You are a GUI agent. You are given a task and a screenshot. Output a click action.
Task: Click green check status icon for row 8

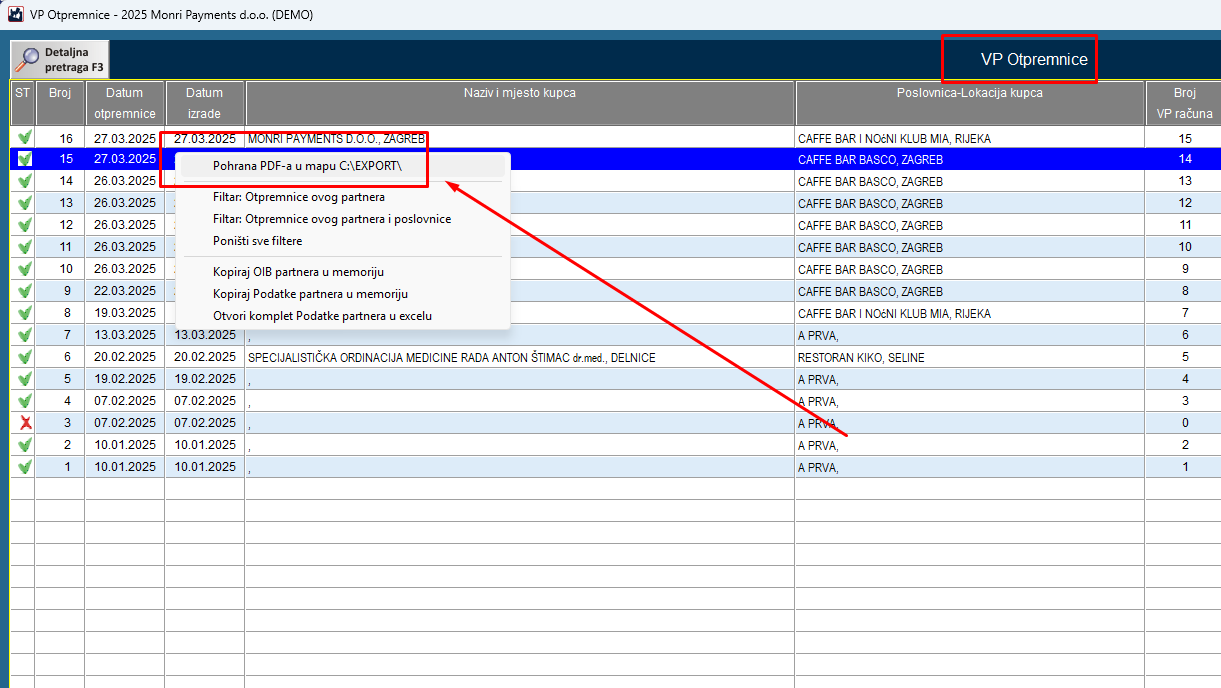pyautogui.click(x=25, y=313)
